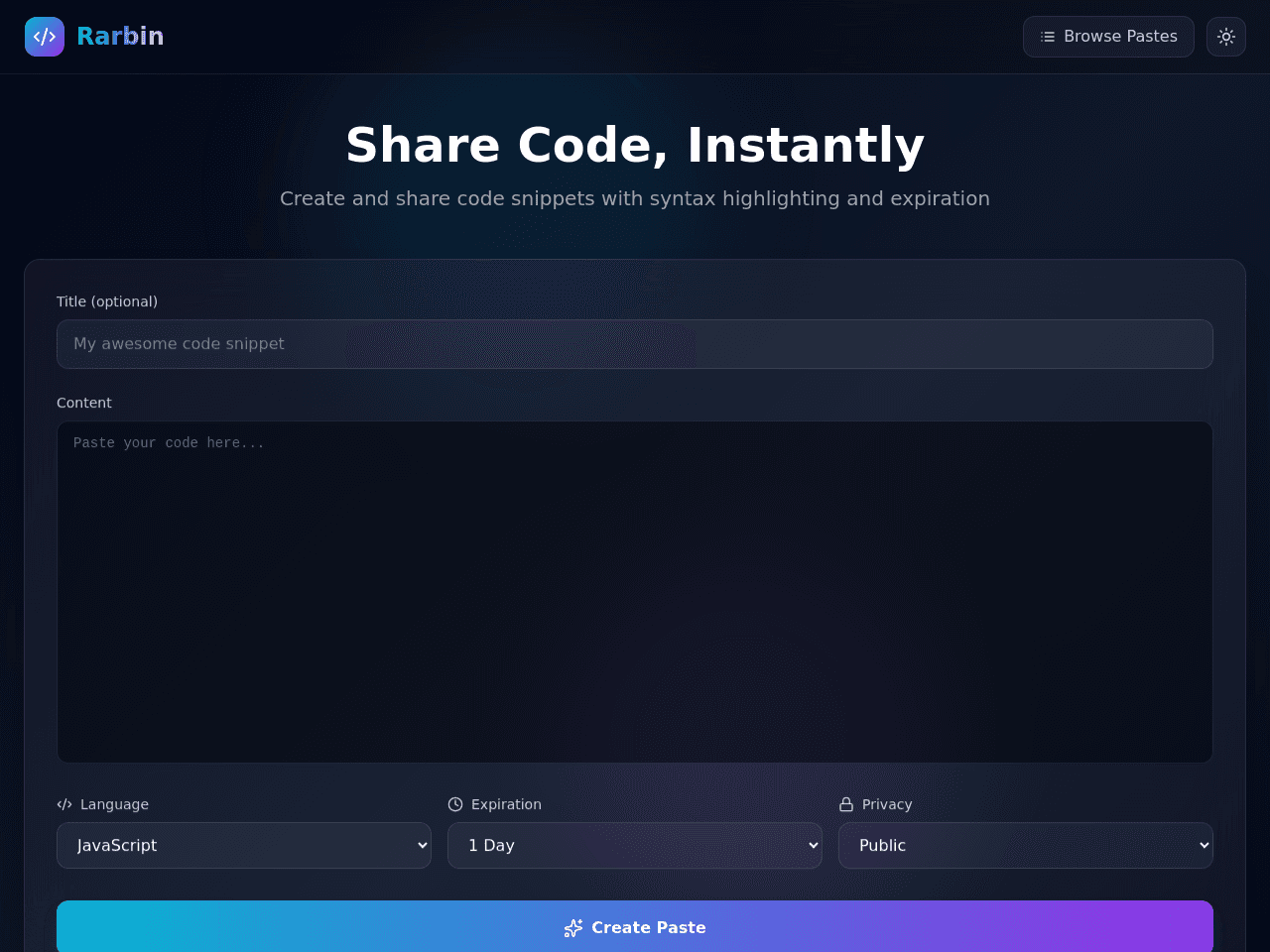Submit with the Create Paste button
This screenshot has height=952, width=1270.
pyautogui.click(x=635, y=927)
